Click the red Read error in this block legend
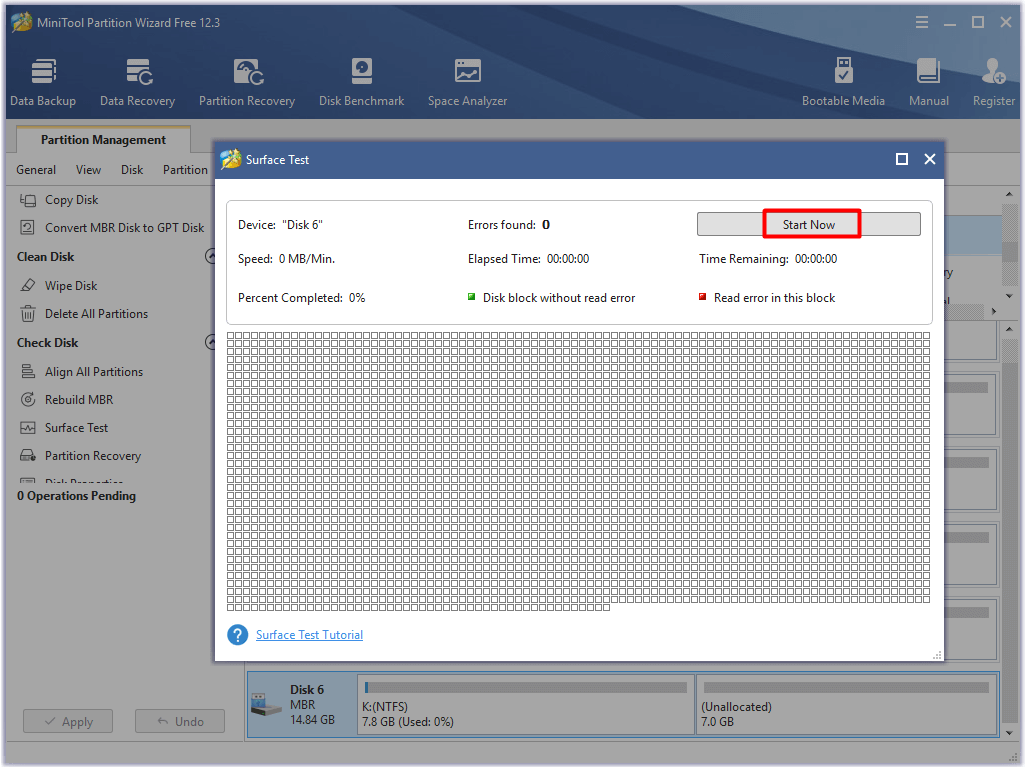 coord(767,298)
